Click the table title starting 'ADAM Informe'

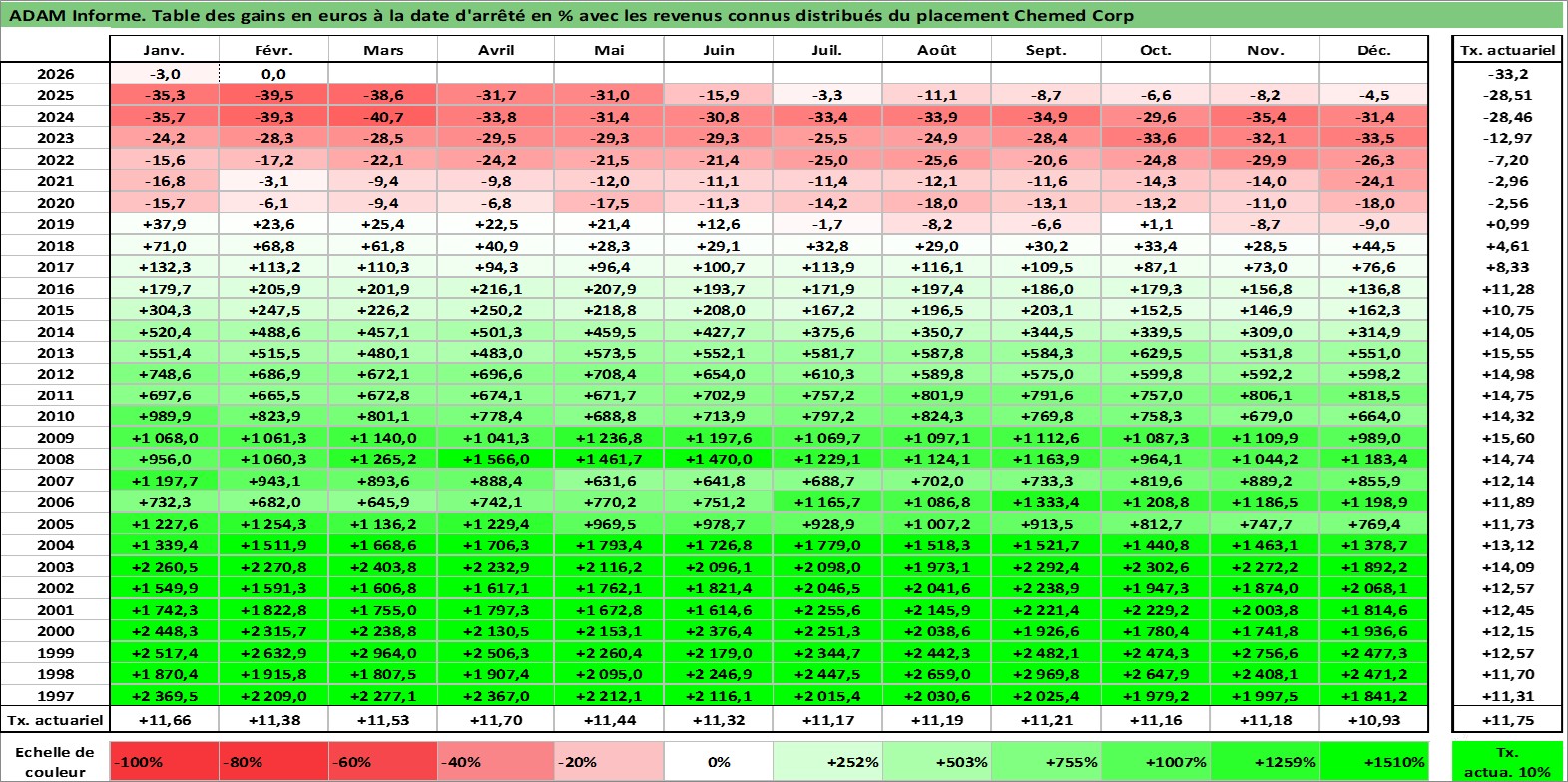point(571,15)
